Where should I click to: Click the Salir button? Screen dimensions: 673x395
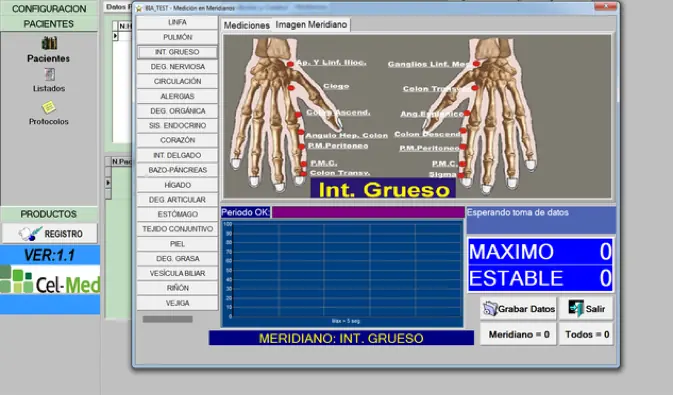click(x=586, y=309)
